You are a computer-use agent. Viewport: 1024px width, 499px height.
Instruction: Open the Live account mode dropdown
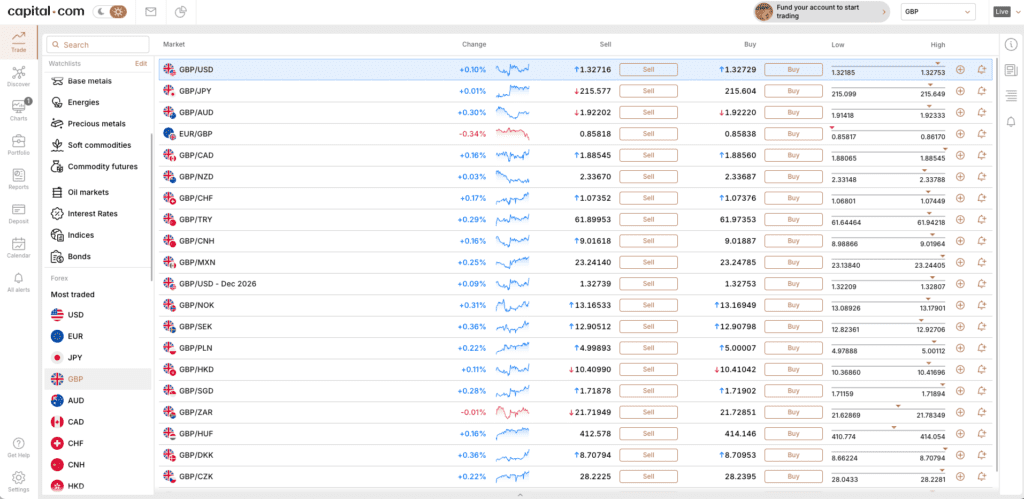click(1006, 12)
